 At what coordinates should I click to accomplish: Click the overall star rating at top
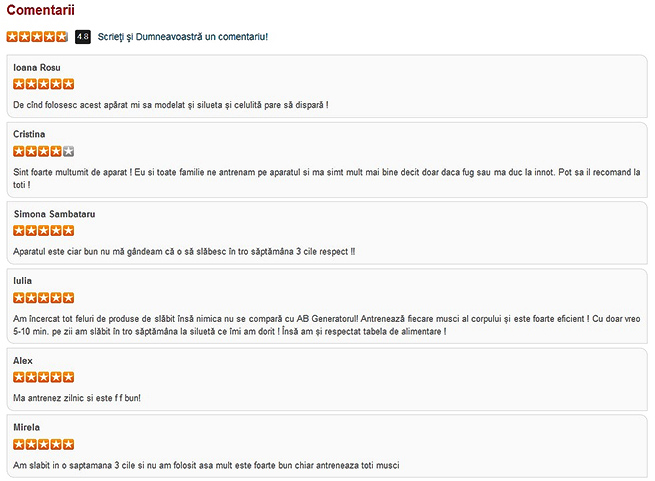37,36
